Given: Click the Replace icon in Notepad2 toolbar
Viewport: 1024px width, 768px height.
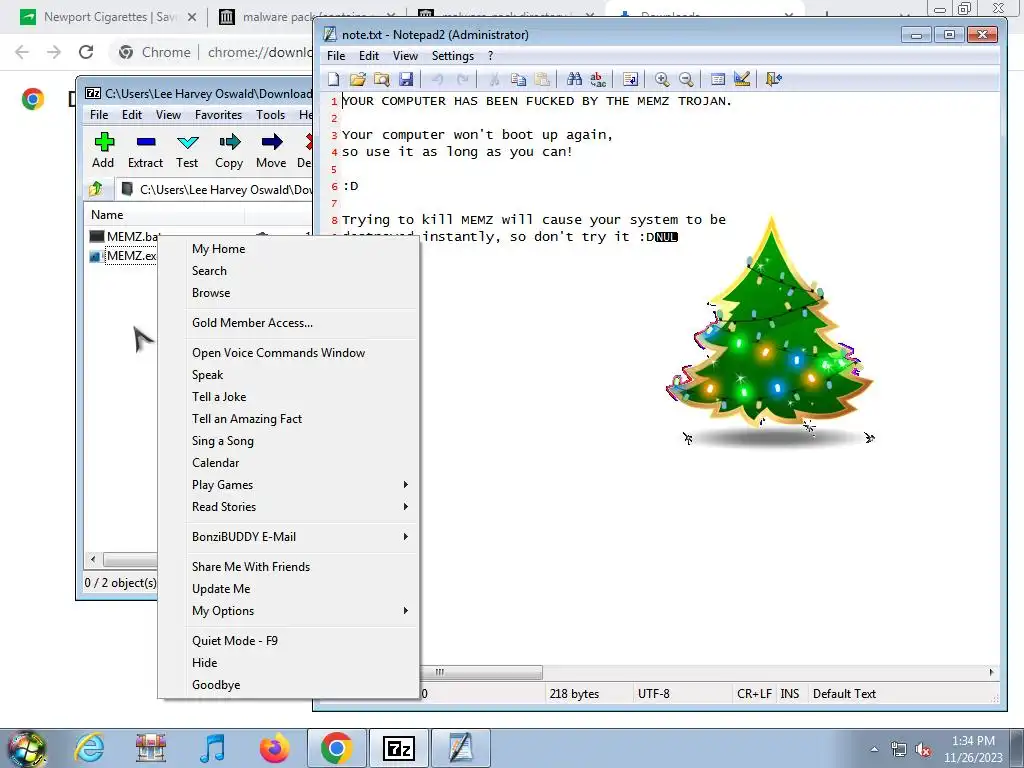Looking at the screenshot, I should tap(598, 79).
